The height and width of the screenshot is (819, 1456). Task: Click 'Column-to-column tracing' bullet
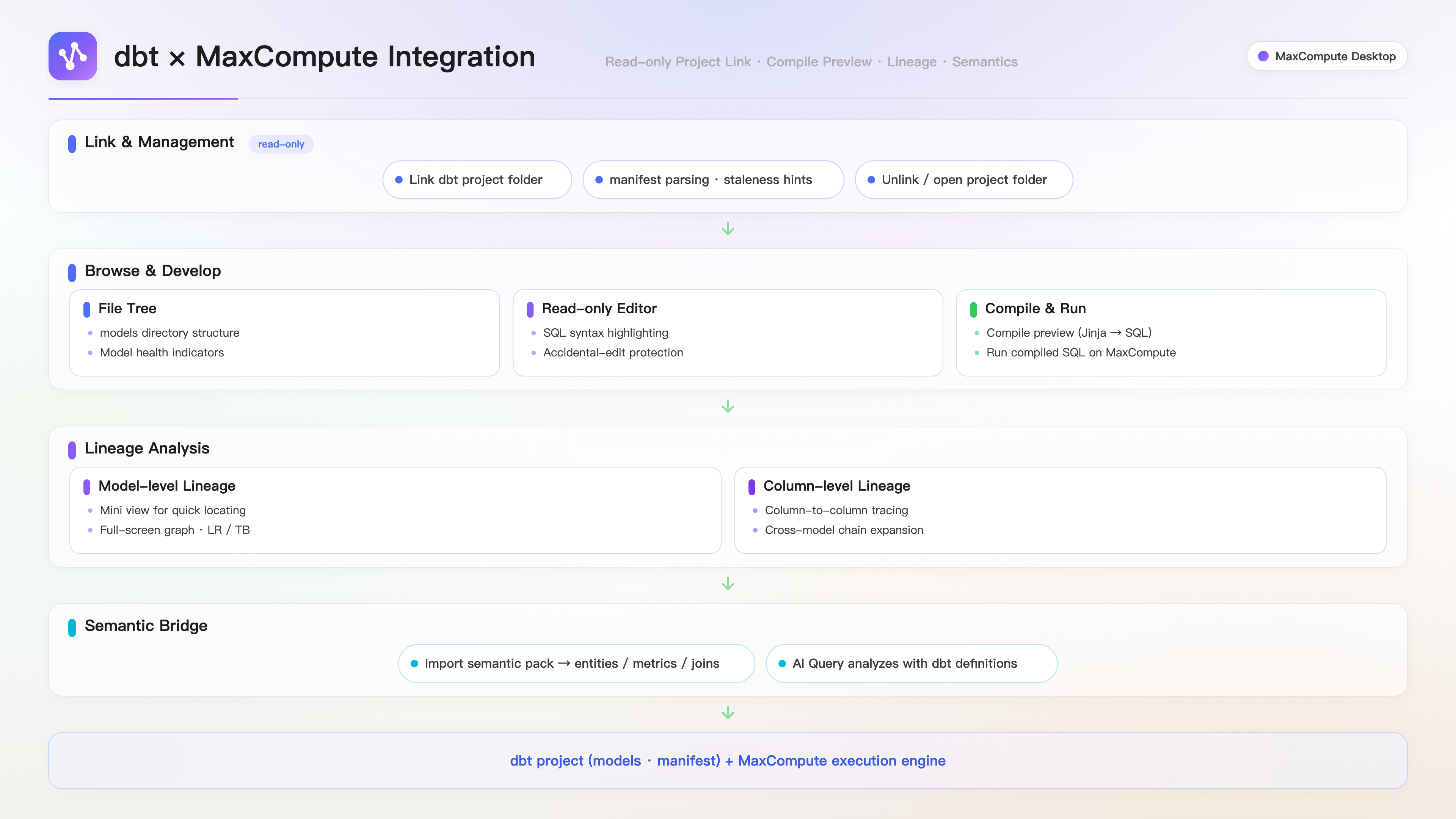[836, 510]
